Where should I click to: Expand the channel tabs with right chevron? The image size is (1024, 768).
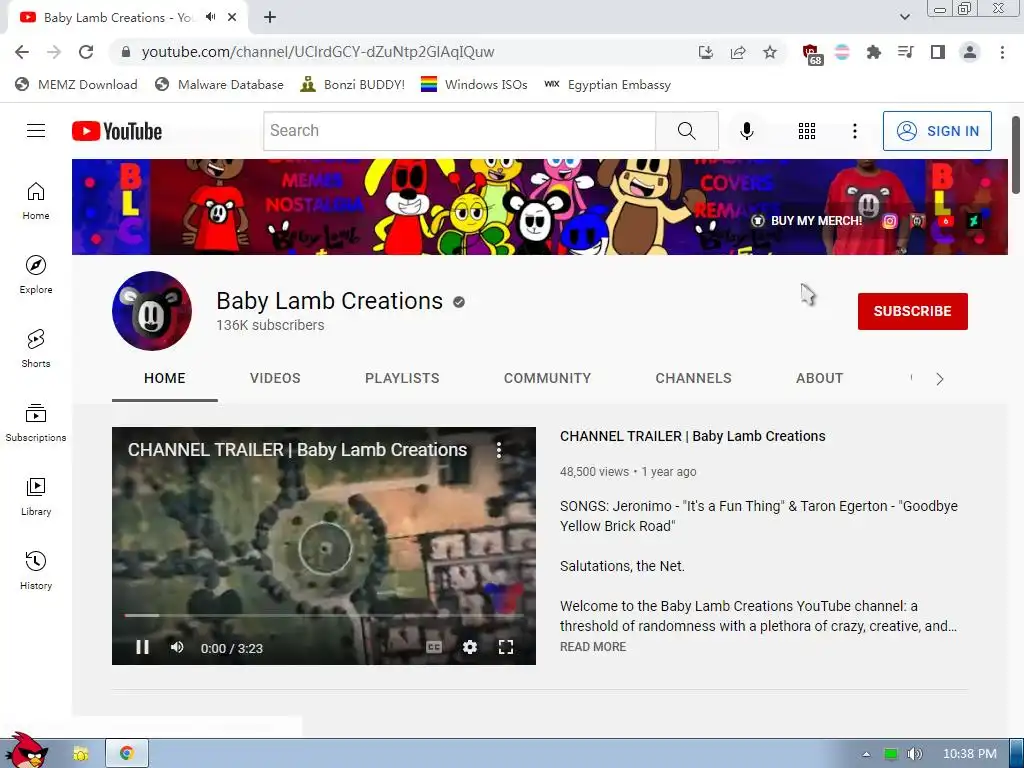click(940, 379)
